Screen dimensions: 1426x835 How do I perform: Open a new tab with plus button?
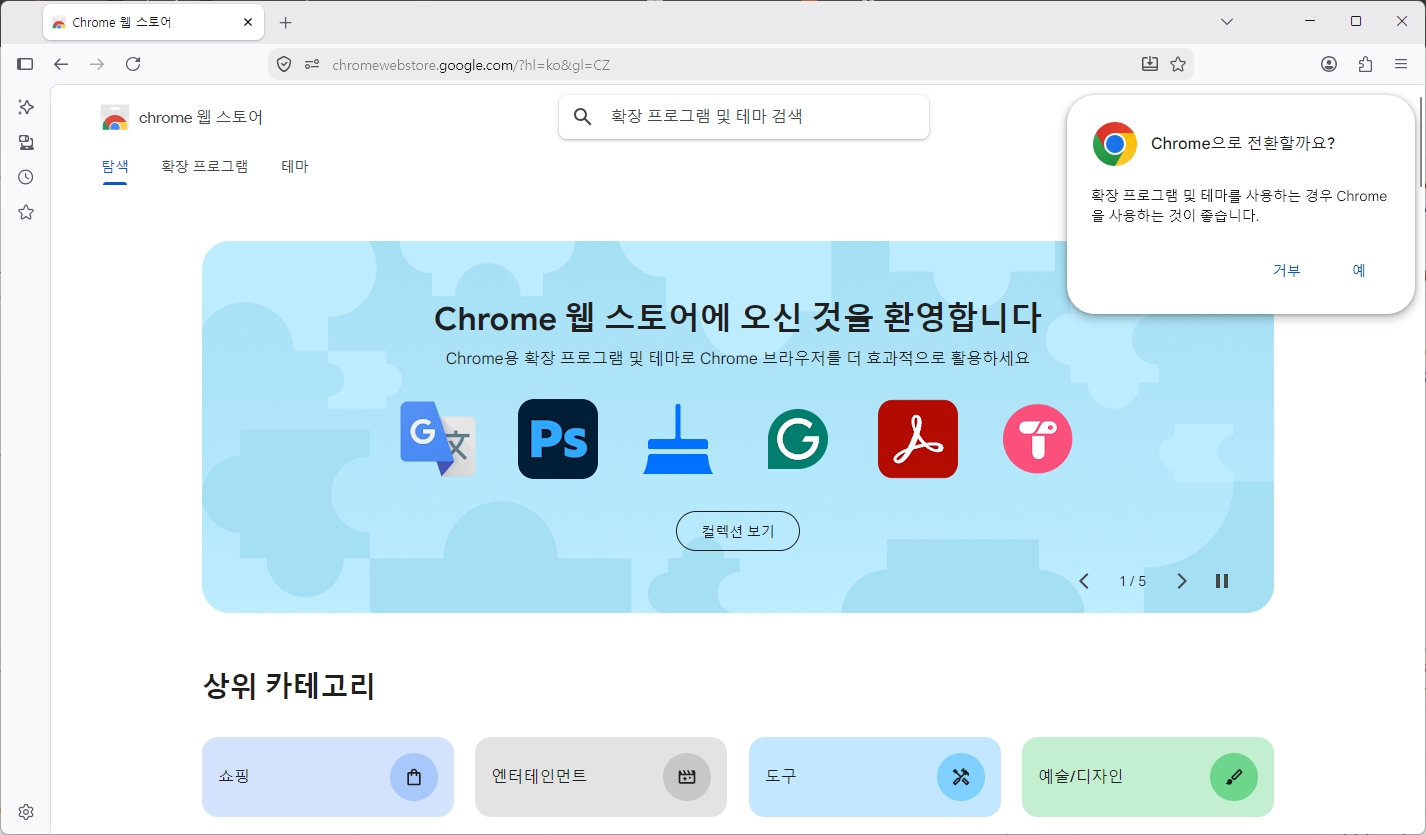286,22
